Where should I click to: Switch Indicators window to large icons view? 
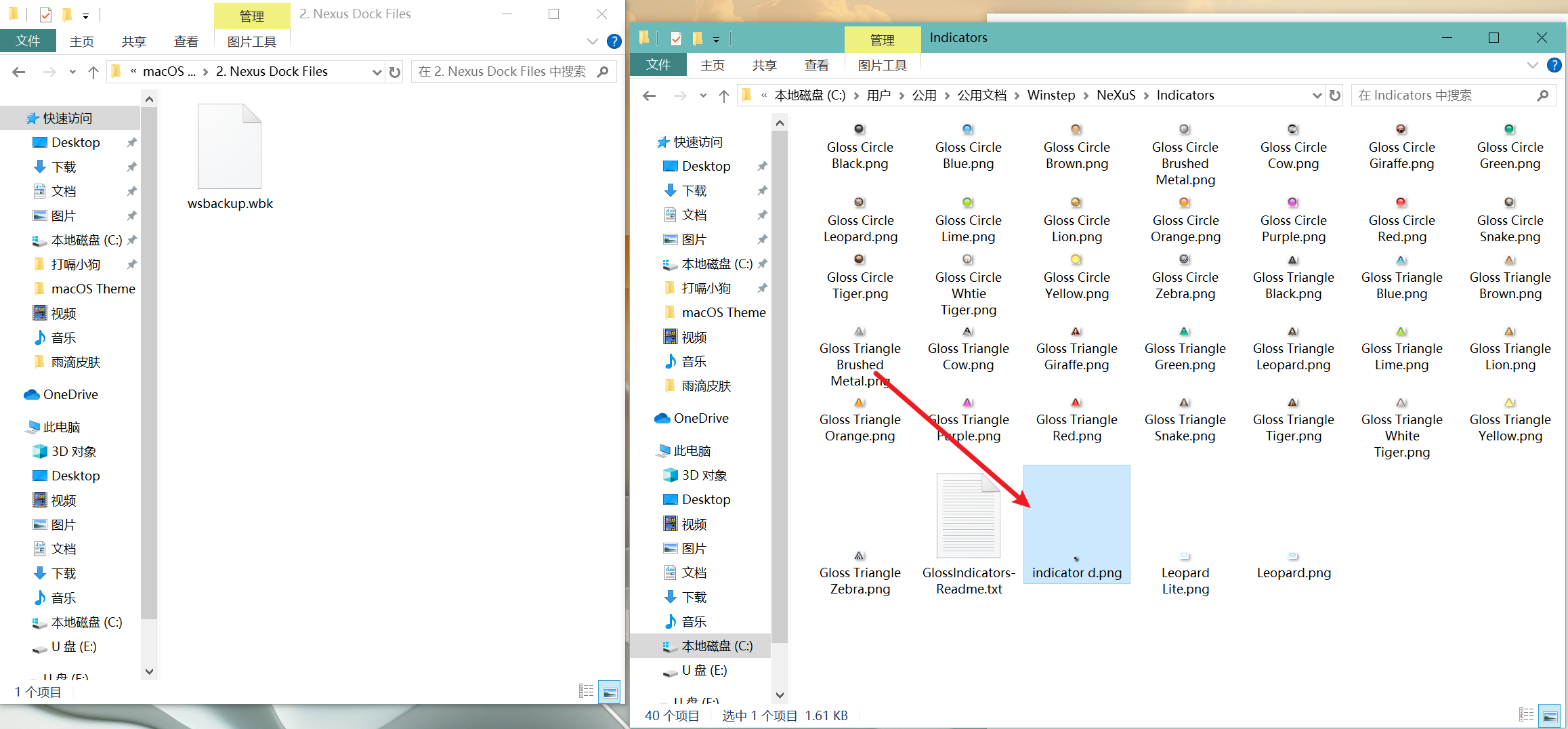click(x=1549, y=715)
